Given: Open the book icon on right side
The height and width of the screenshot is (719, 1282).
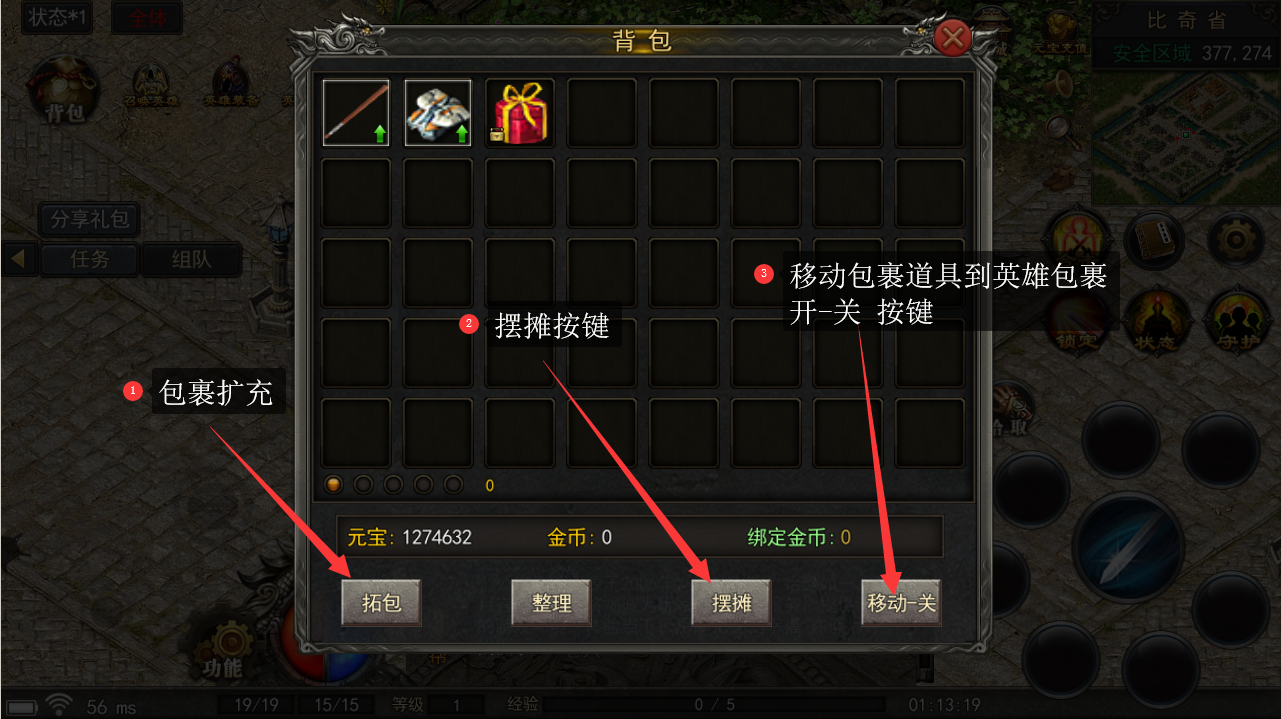Looking at the screenshot, I should pyautogui.click(x=1154, y=240).
